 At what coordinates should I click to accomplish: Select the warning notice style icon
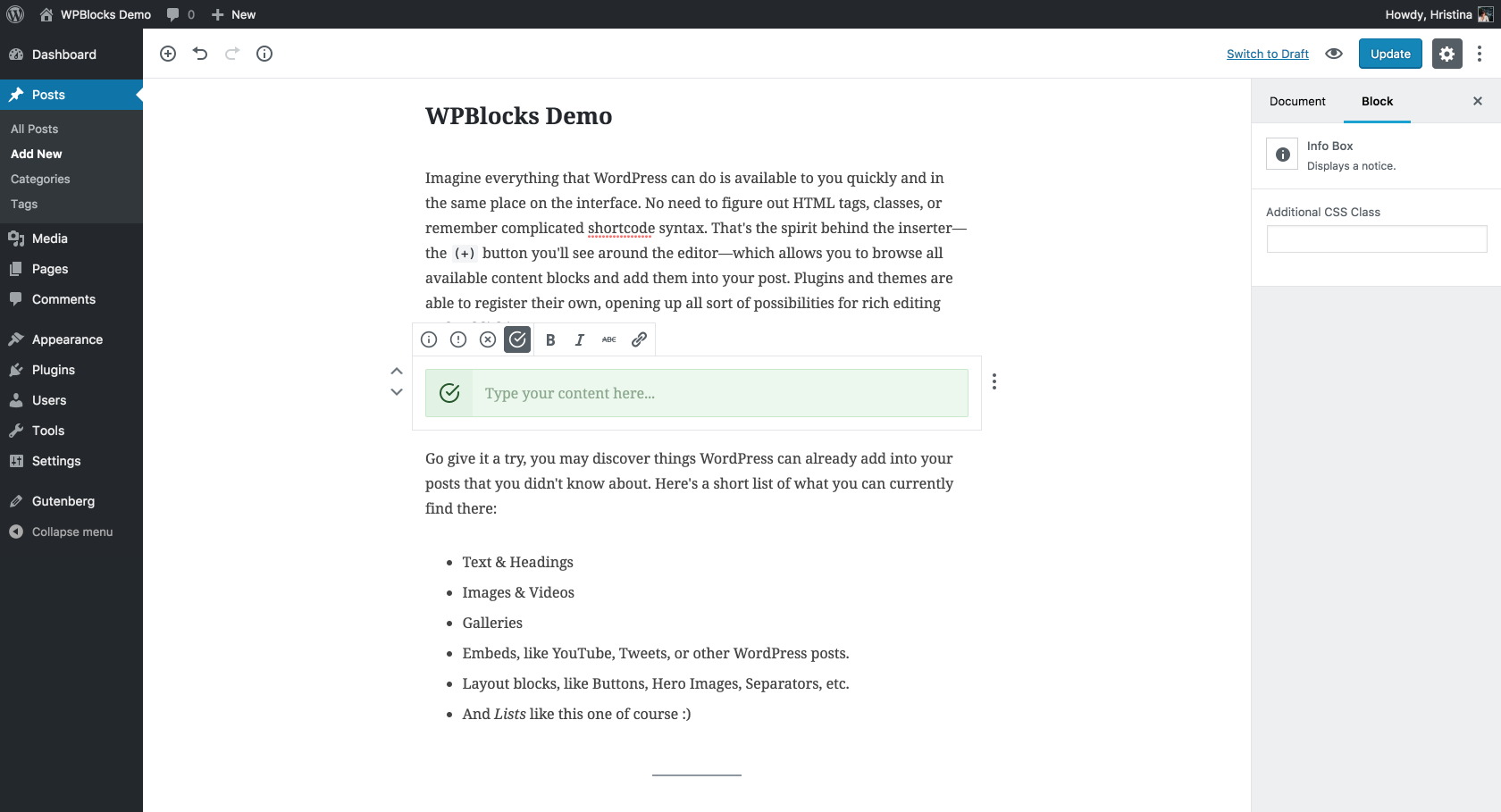point(458,339)
